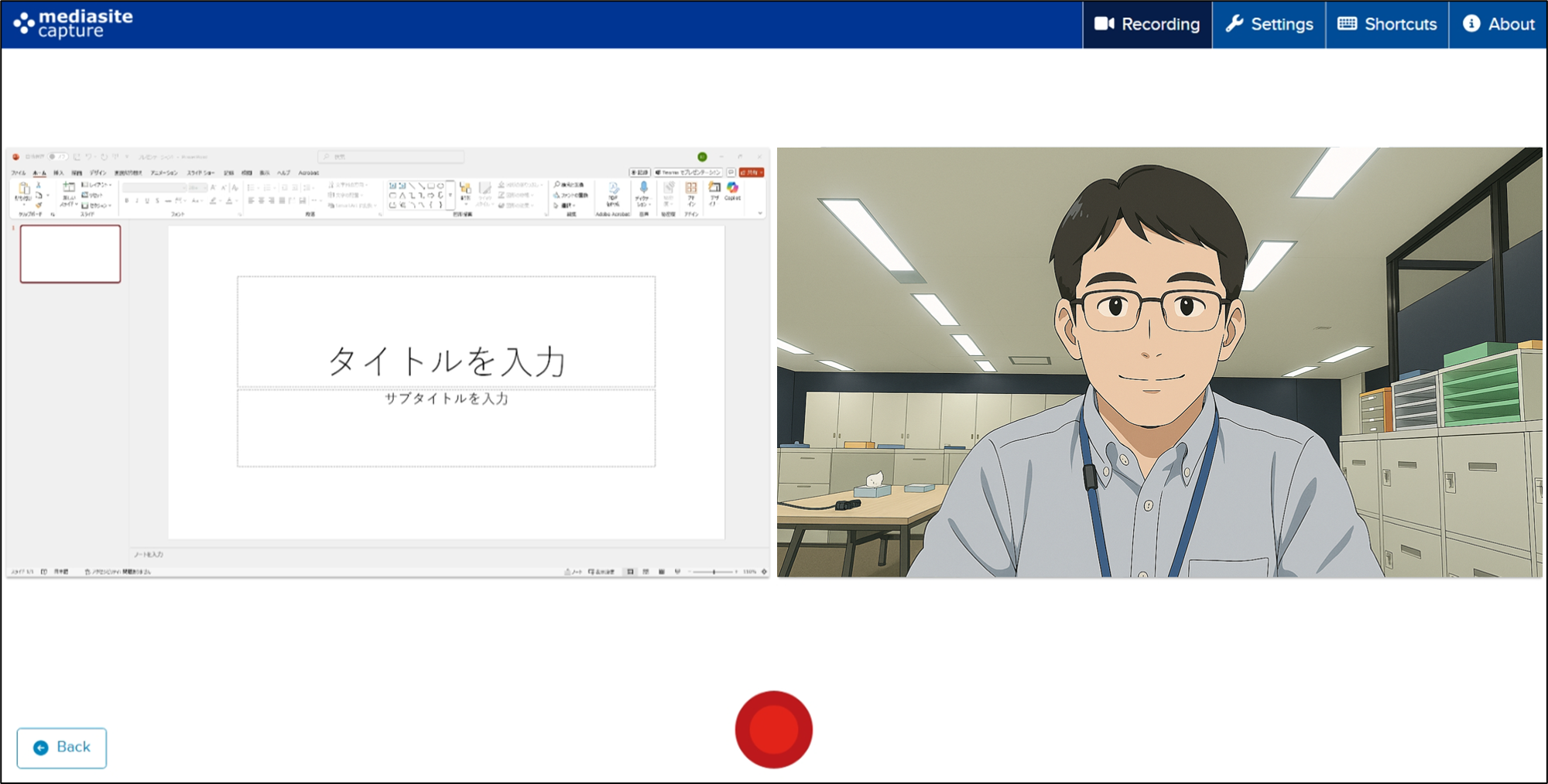1548x784 pixels.
Task: Open the Recording tab
Action: click(x=1147, y=25)
